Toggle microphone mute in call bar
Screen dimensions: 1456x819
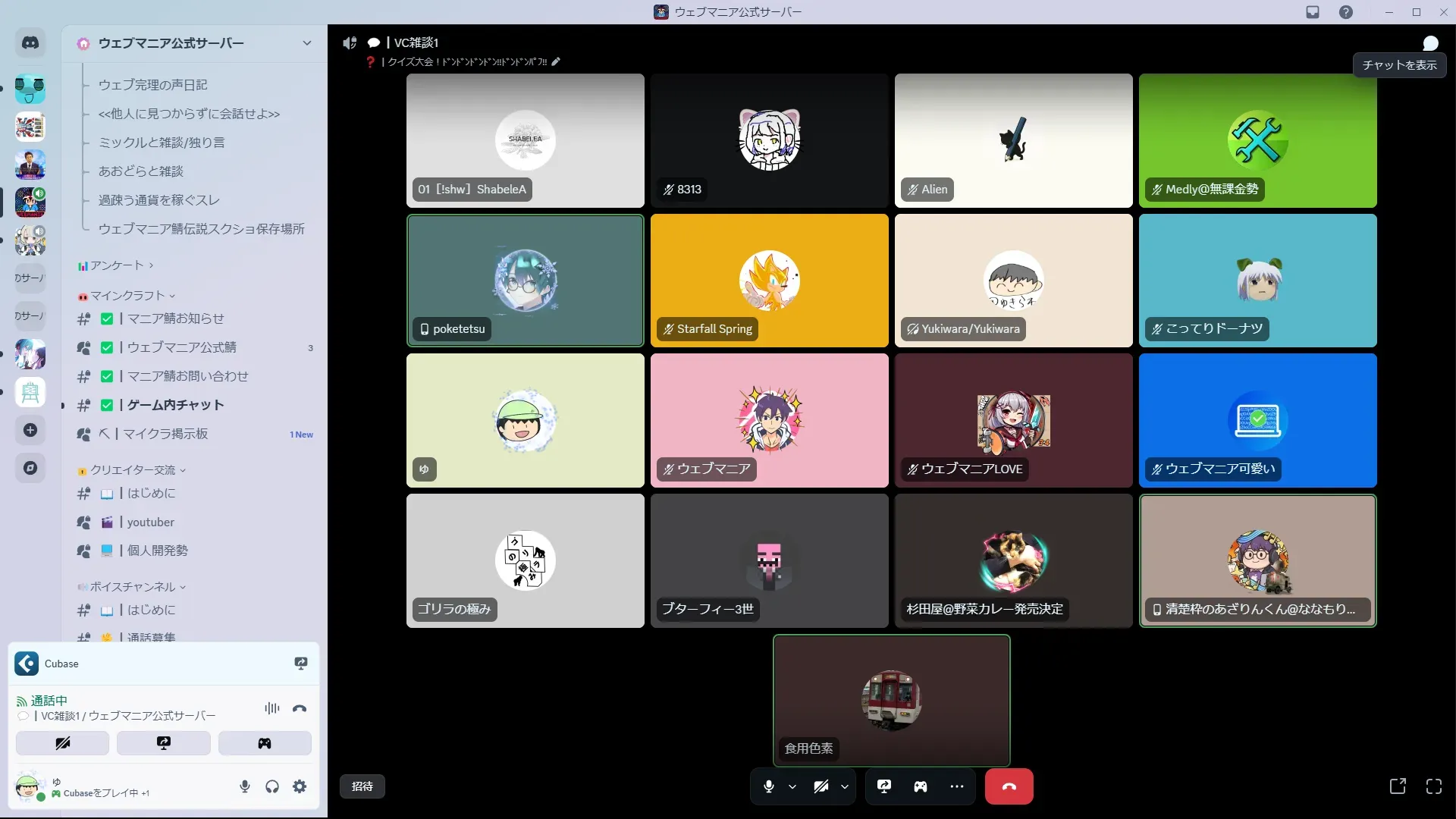click(x=768, y=786)
